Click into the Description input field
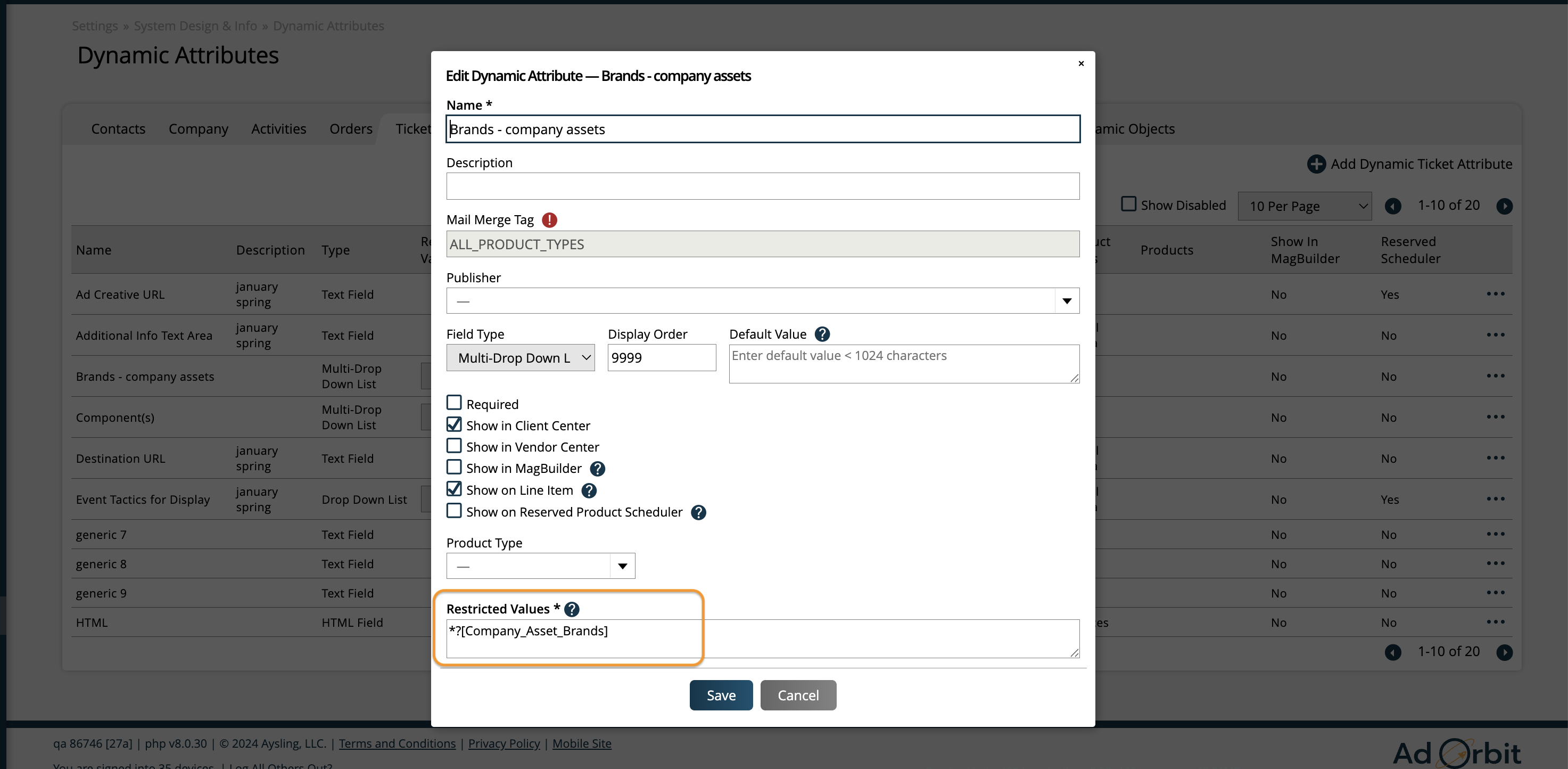This screenshot has height=769, width=1568. tap(762, 186)
